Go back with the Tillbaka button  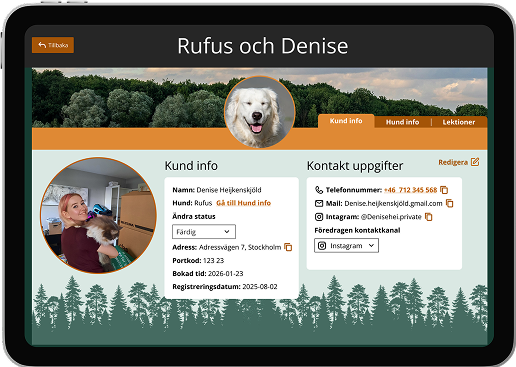[x=53, y=45]
